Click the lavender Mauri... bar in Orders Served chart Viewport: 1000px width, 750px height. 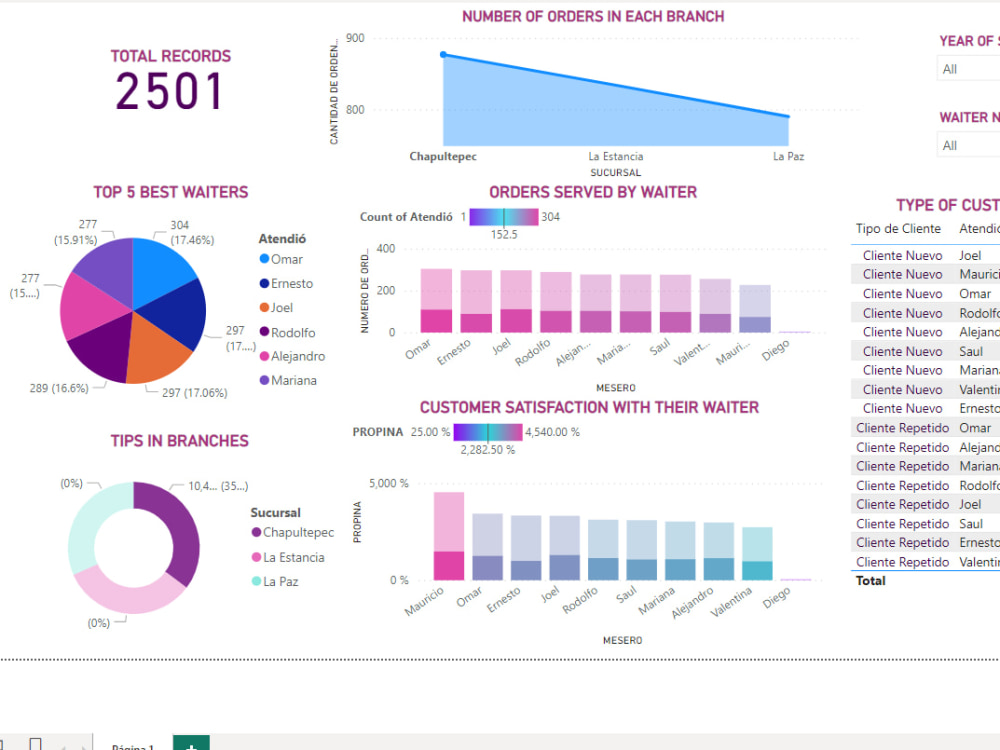pos(754,309)
